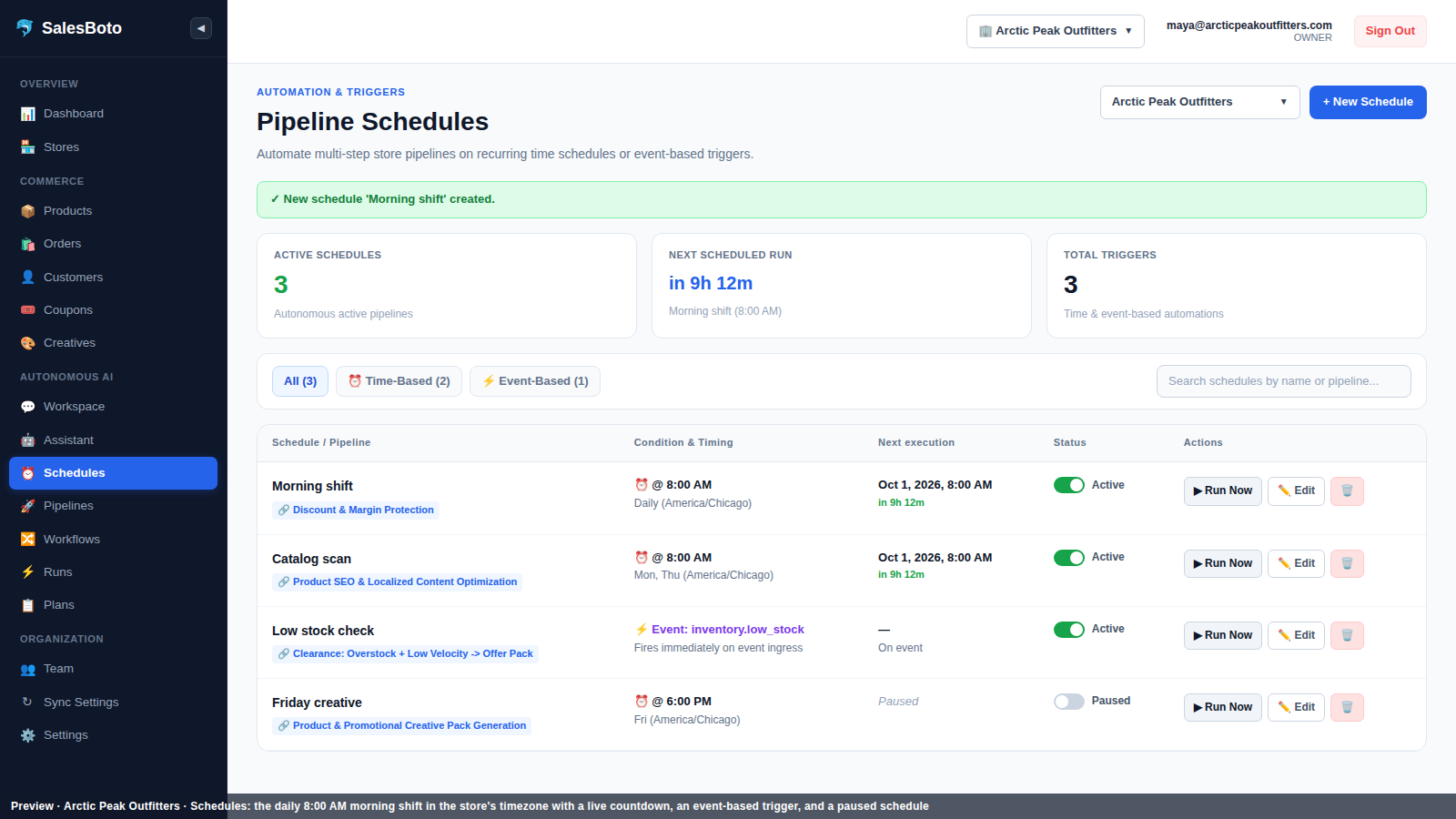Show Event-Based (1) schedules

[x=535, y=381]
